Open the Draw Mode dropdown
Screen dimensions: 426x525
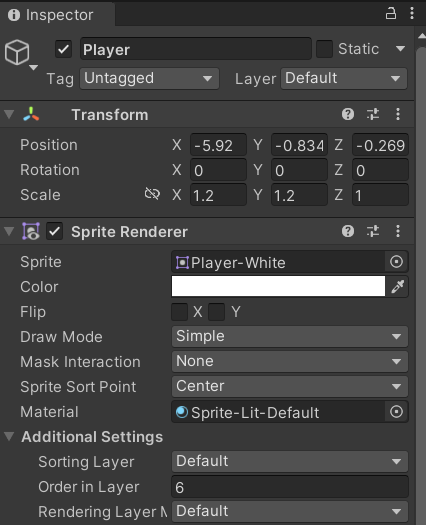pyautogui.click(x=290, y=336)
